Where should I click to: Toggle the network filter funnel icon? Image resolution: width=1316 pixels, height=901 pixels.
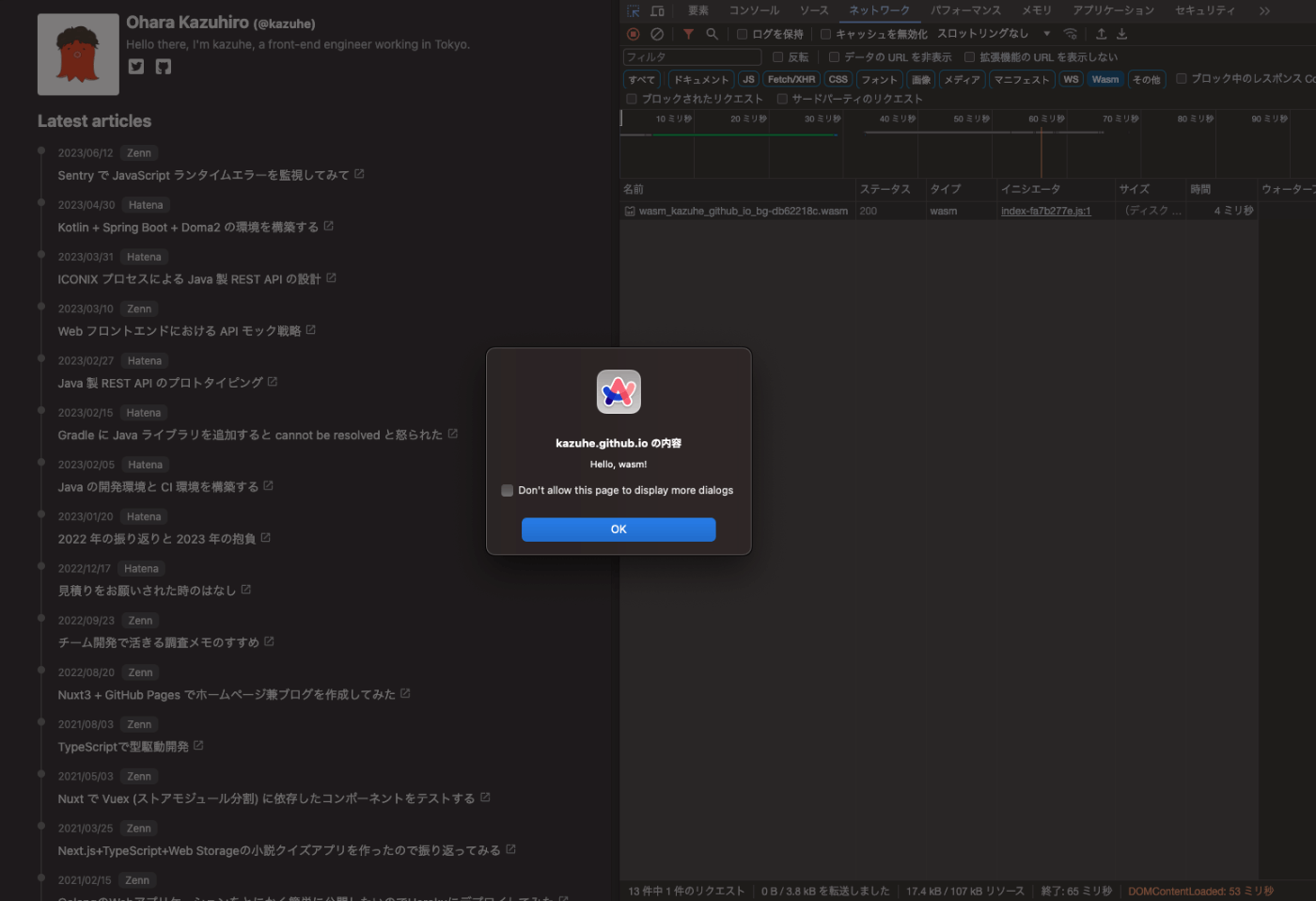coord(688,34)
